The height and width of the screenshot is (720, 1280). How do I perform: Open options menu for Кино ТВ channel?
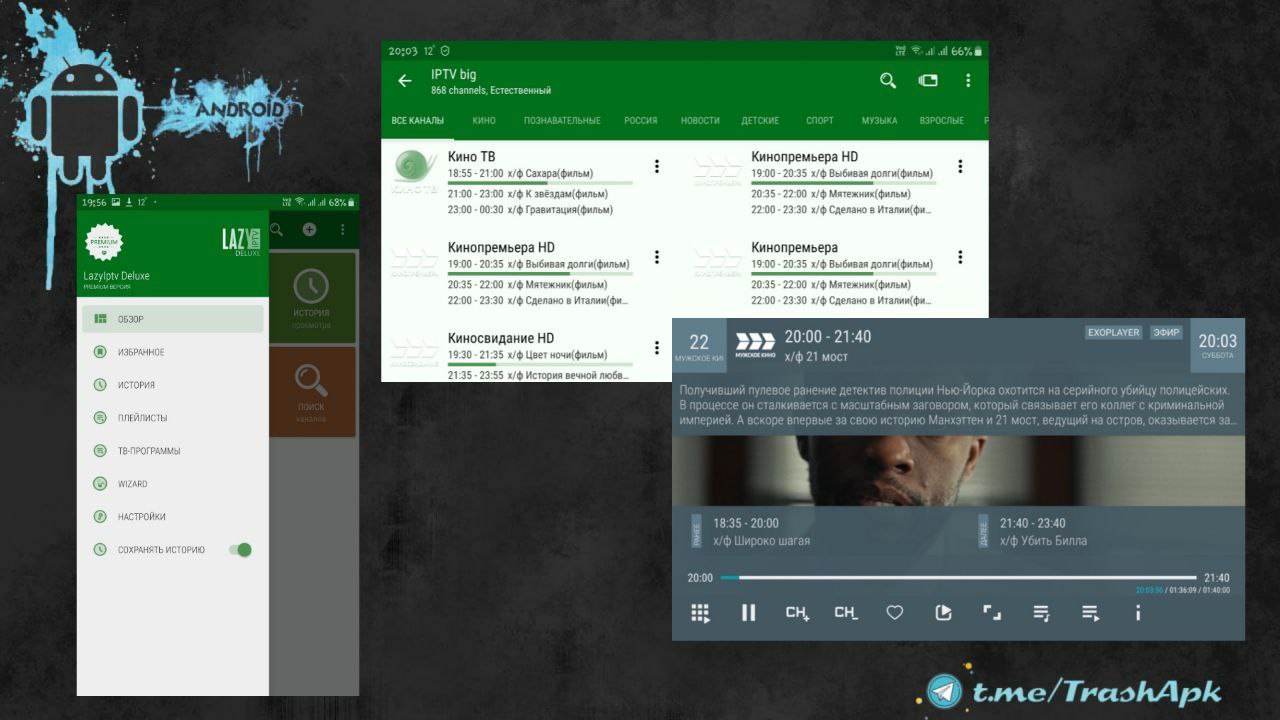(x=657, y=167)
